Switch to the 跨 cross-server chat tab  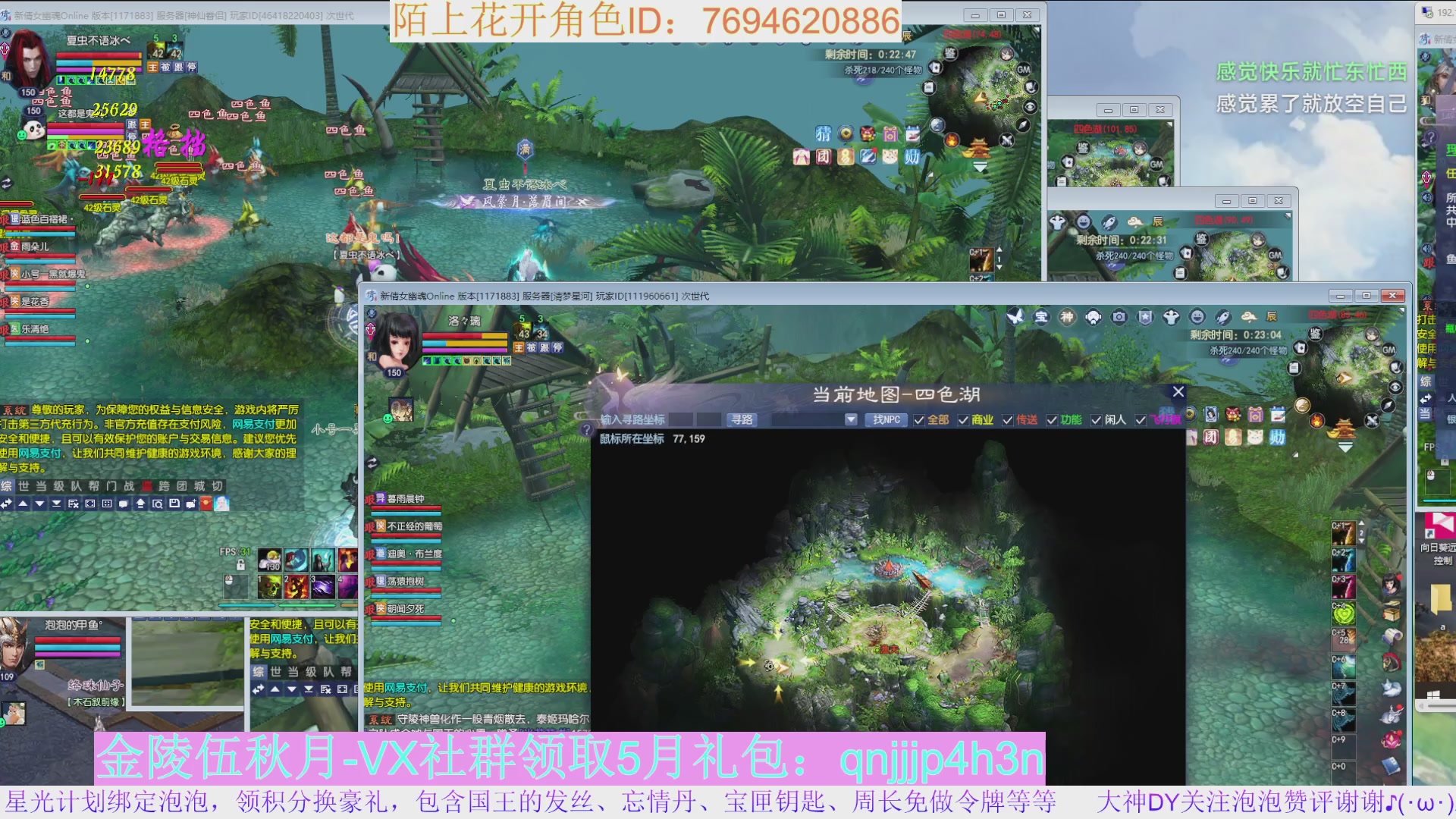[x=165, y=486]
